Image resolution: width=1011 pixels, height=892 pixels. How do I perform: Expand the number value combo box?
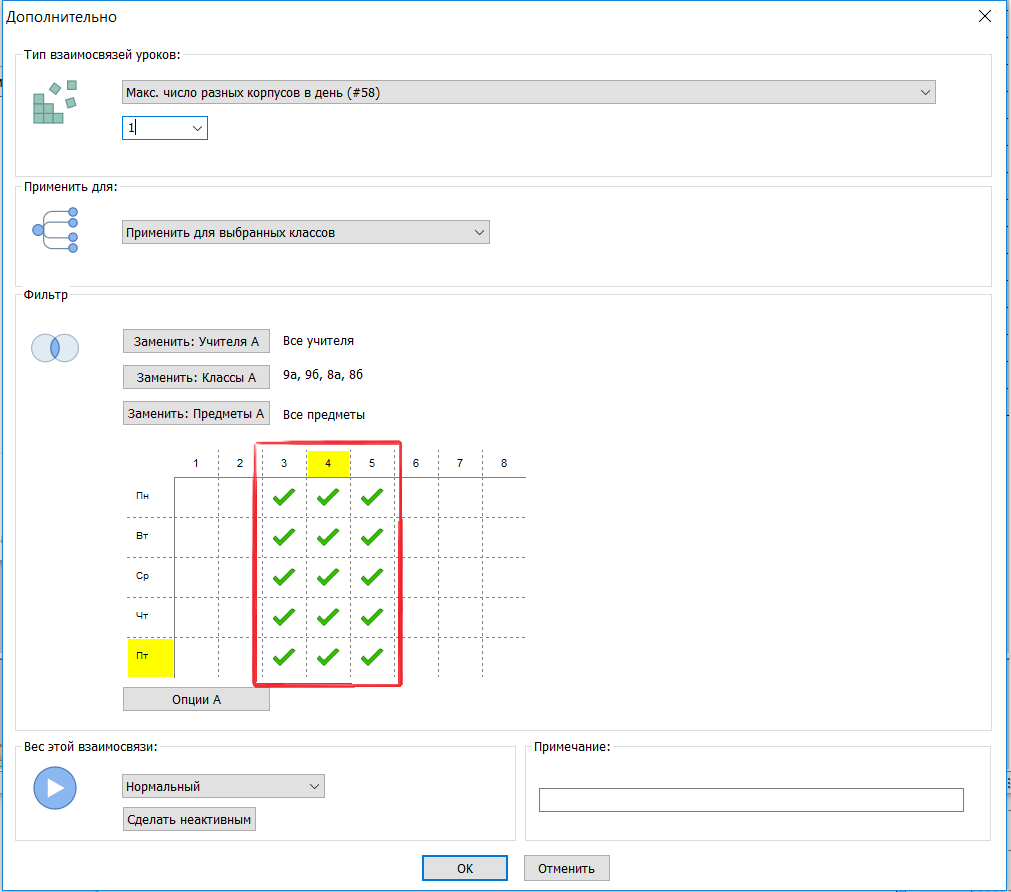(x=197, y=128)
